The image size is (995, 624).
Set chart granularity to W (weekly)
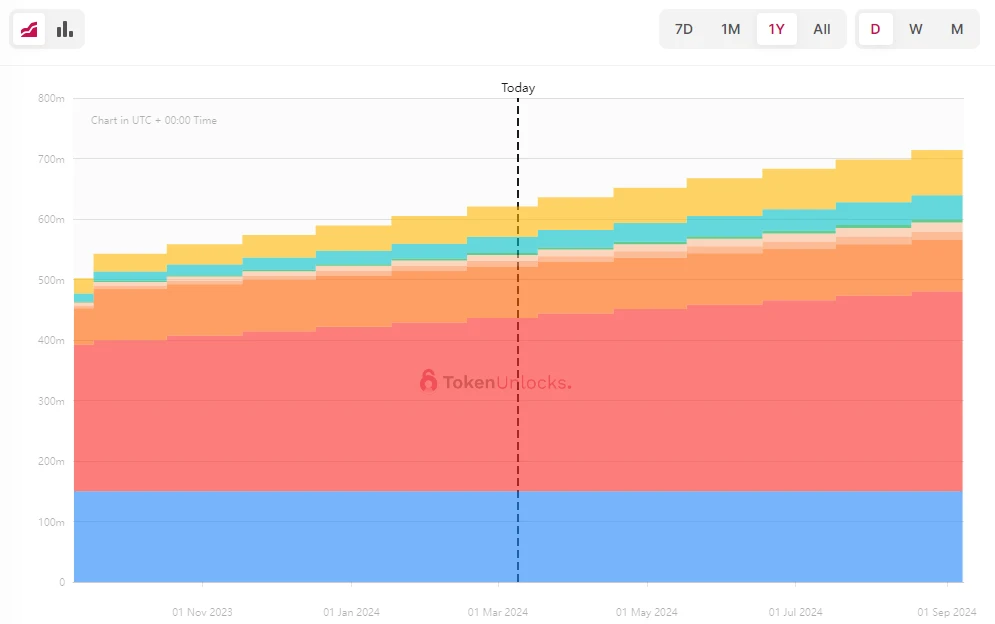(916, 29)
